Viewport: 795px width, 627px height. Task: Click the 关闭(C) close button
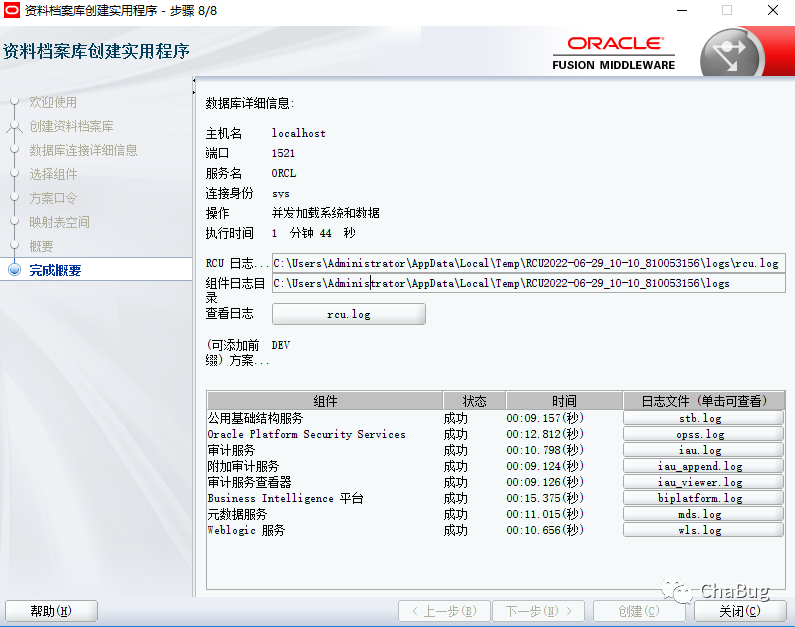(x=740, y=611)
